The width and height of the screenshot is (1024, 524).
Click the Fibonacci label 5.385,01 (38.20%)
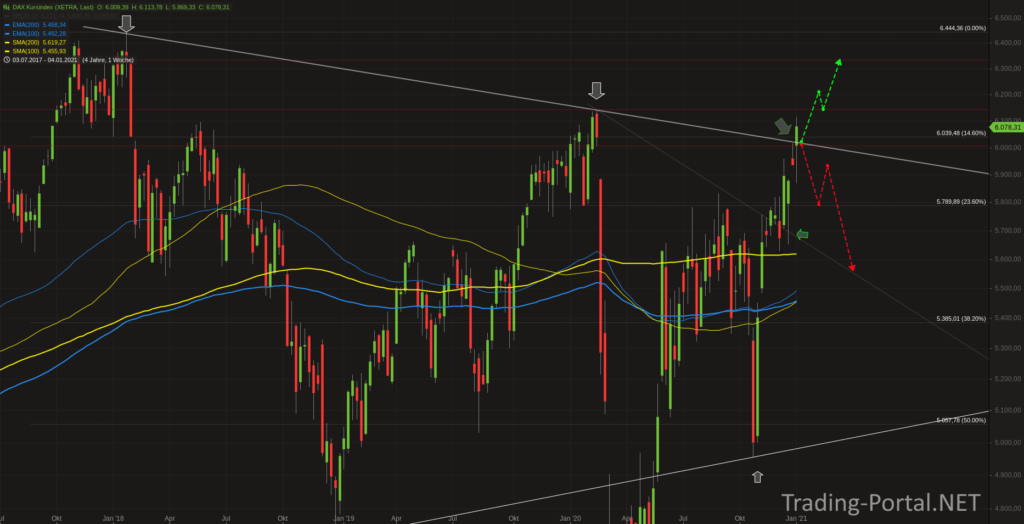(x=960, y=319)
